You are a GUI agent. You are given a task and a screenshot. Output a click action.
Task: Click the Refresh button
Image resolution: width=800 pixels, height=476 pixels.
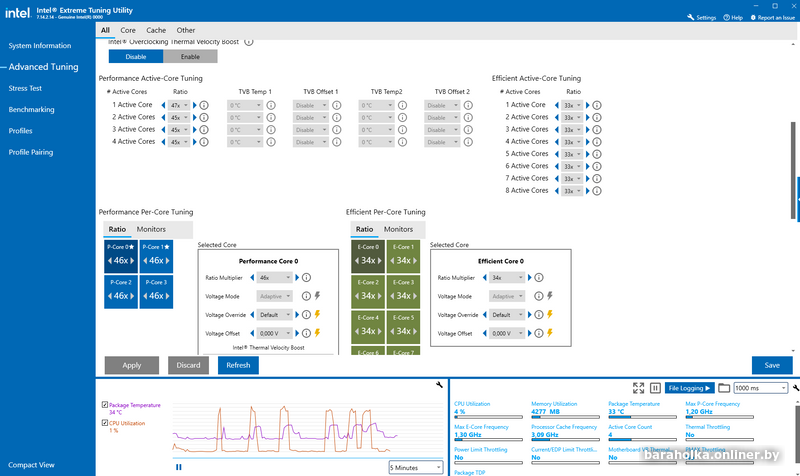[x=238, y=365]
